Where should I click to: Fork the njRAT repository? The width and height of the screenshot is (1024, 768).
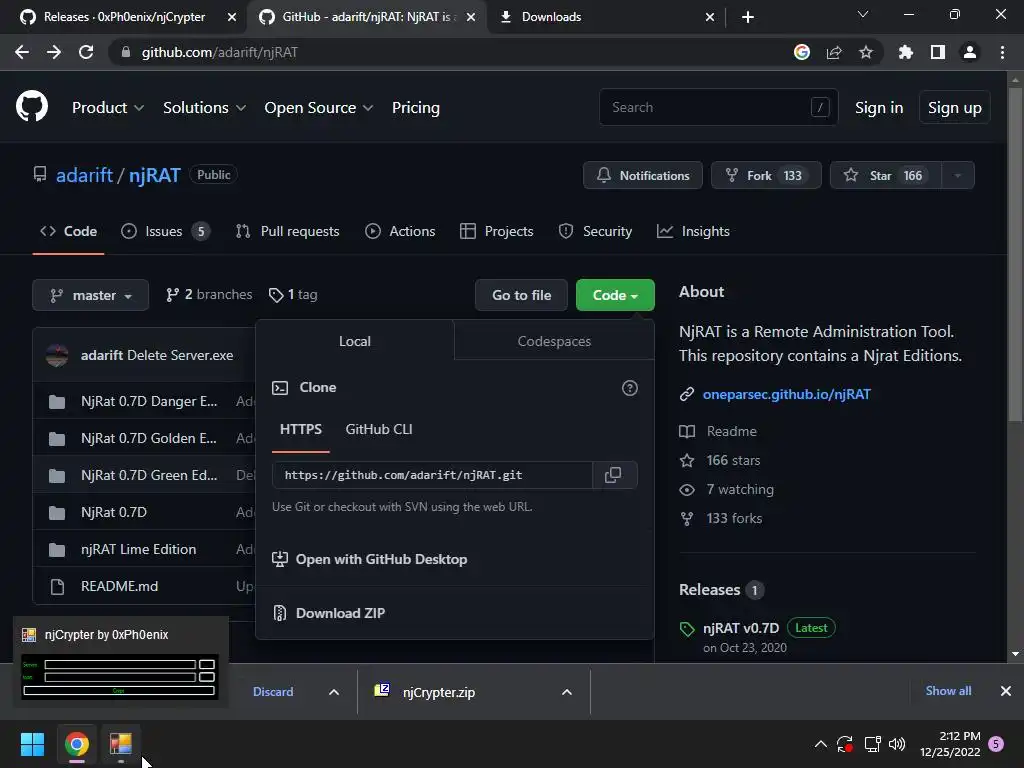[766, 175]
